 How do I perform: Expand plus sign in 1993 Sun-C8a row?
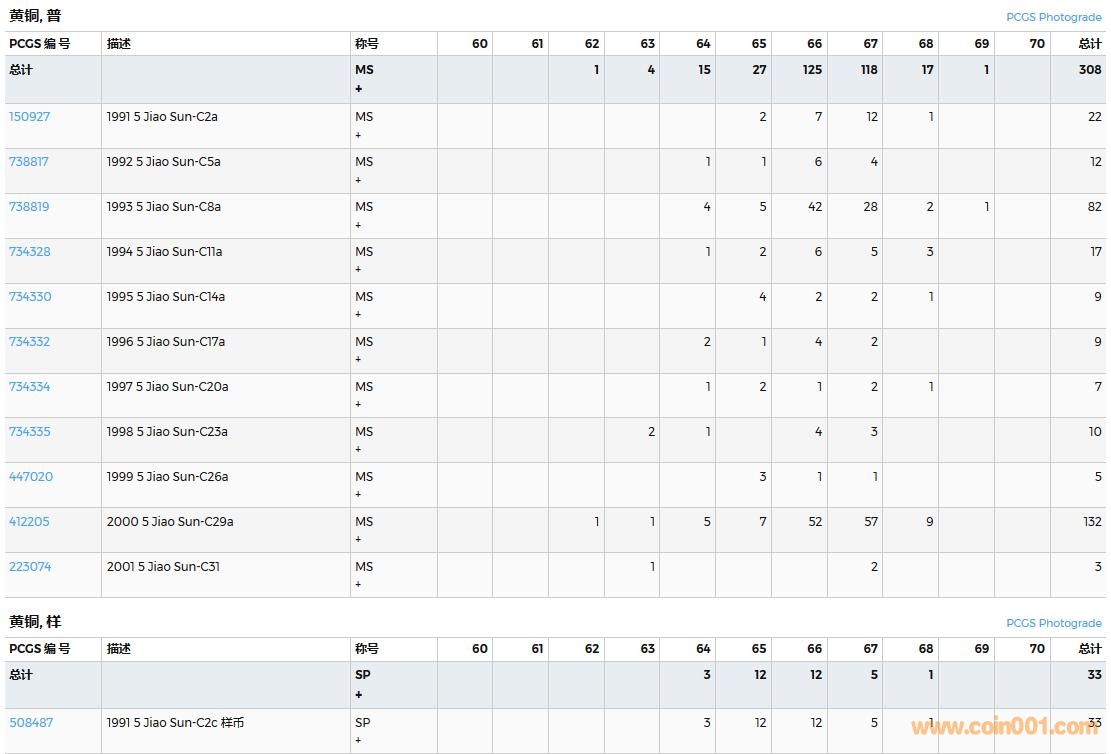359,225
